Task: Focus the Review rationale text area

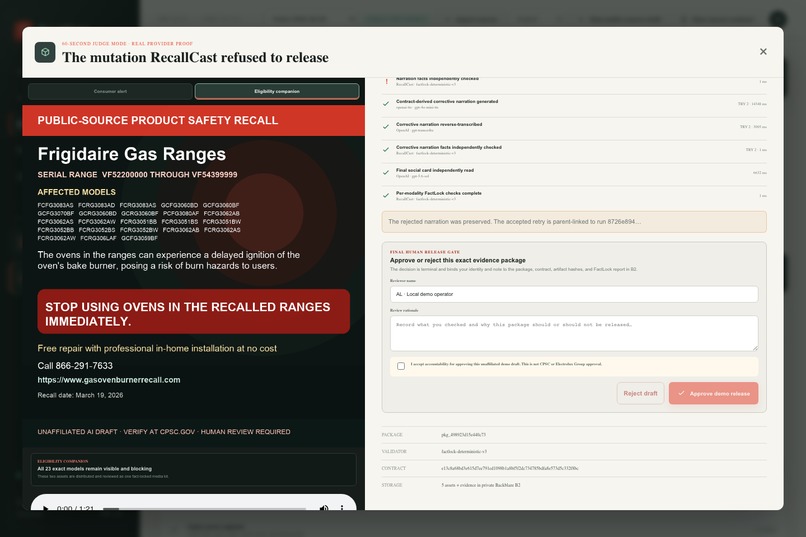Action: click(x=574, y=334)
